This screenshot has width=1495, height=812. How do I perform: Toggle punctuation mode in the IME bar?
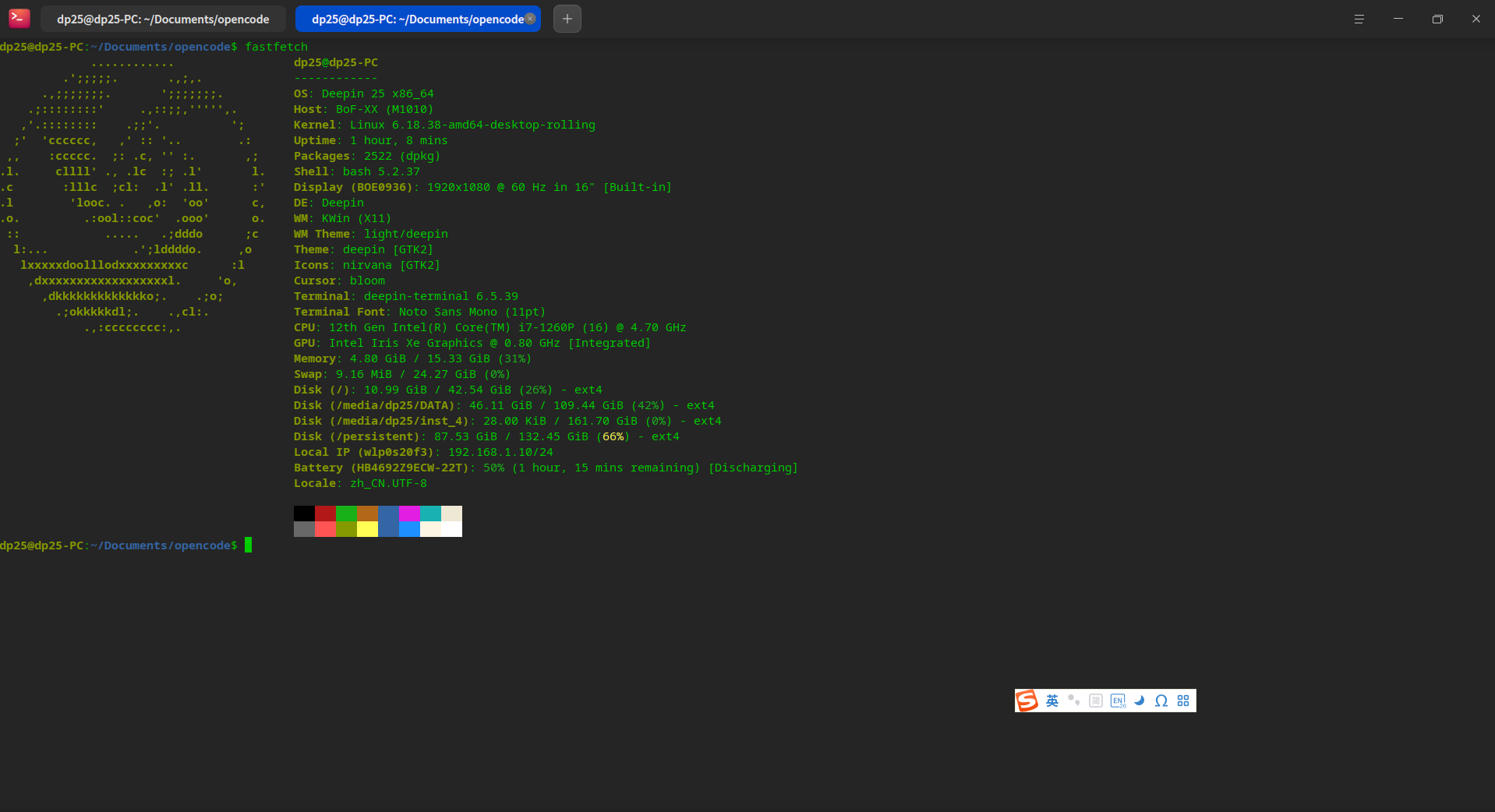(1074, 701)
